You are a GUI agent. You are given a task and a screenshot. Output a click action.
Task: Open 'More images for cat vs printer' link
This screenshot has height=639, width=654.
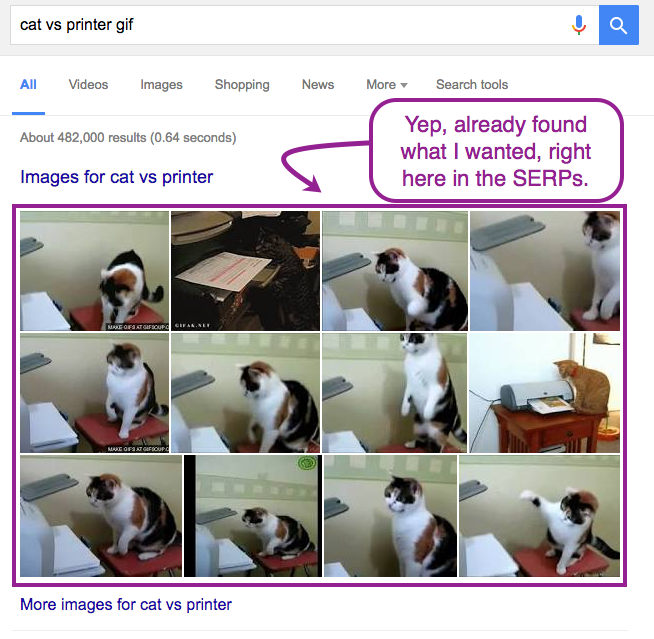click(x=126, y=604)
